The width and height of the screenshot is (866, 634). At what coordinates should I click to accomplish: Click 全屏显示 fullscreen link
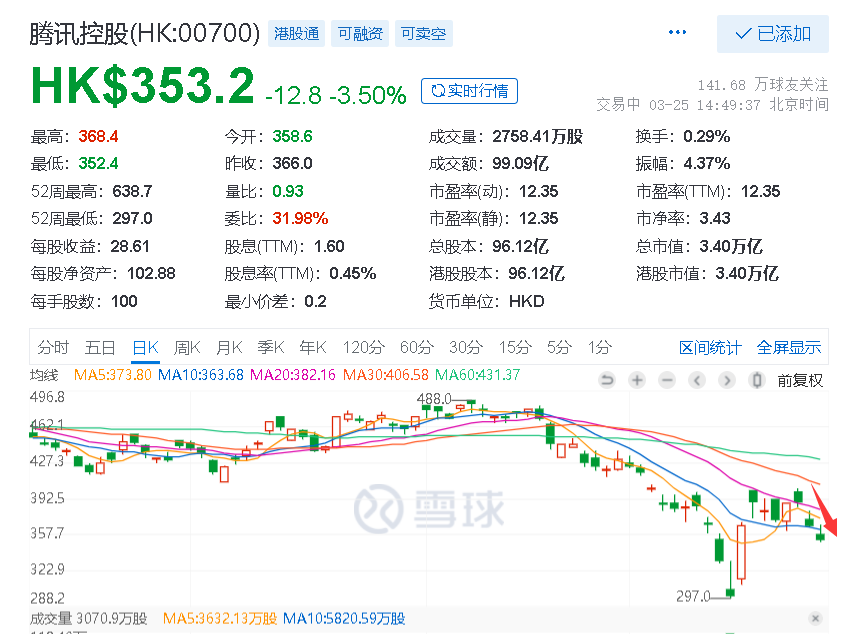[789, 347]
